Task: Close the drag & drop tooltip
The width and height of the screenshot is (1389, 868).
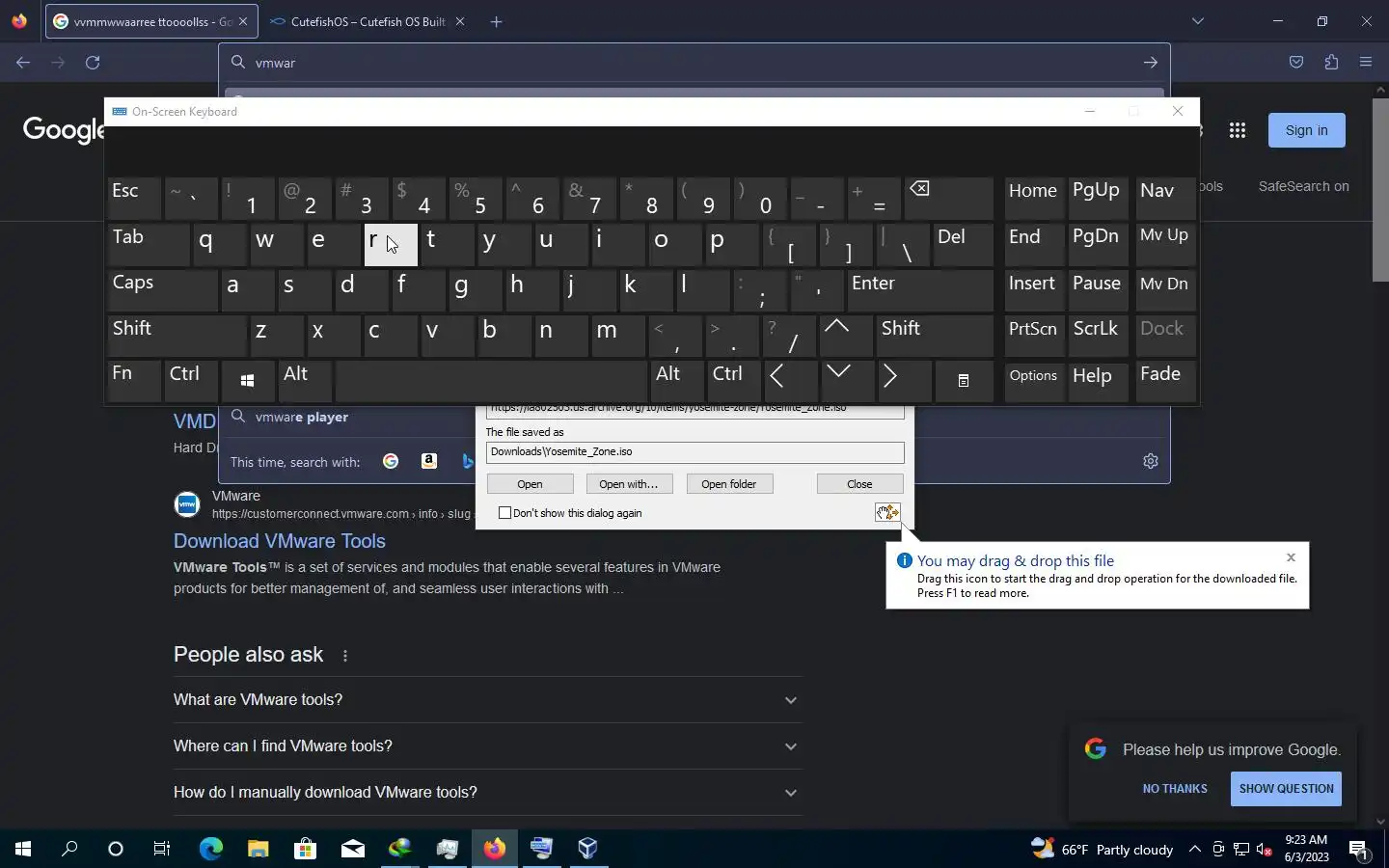Action: coord(1291,557)
